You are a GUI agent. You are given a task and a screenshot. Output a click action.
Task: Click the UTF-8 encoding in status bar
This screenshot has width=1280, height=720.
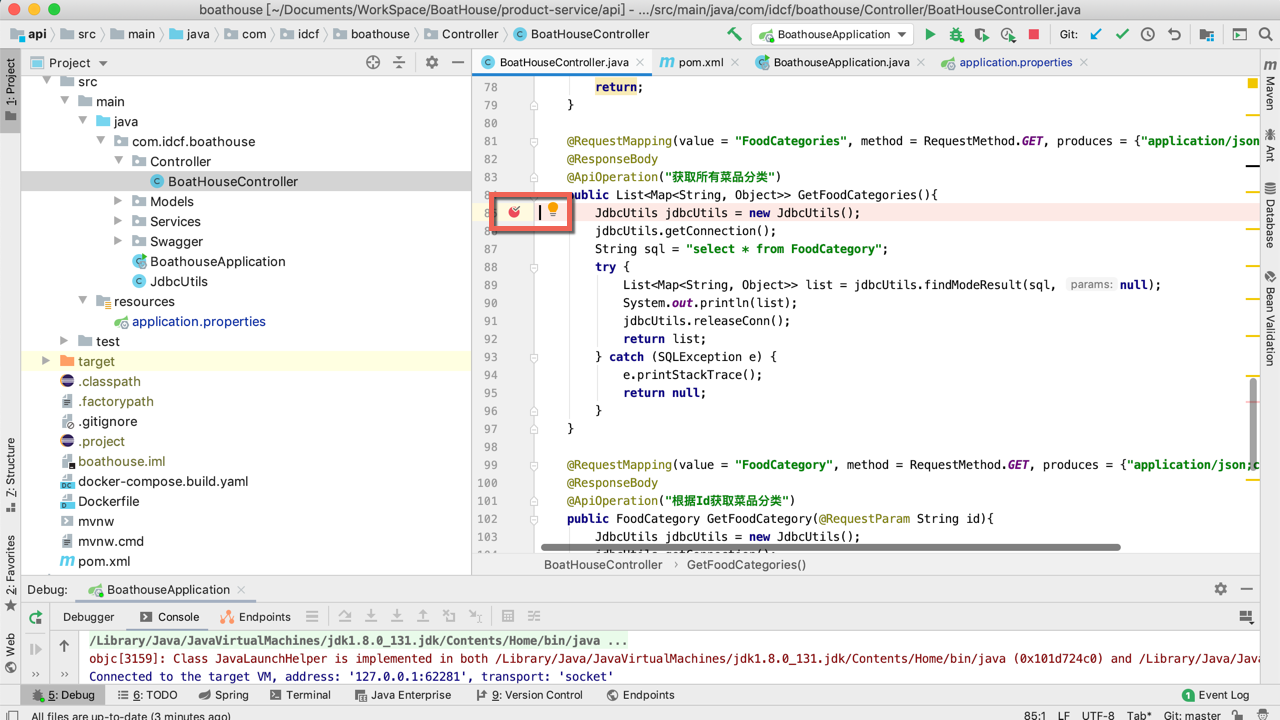click(x=1097, y=715)
